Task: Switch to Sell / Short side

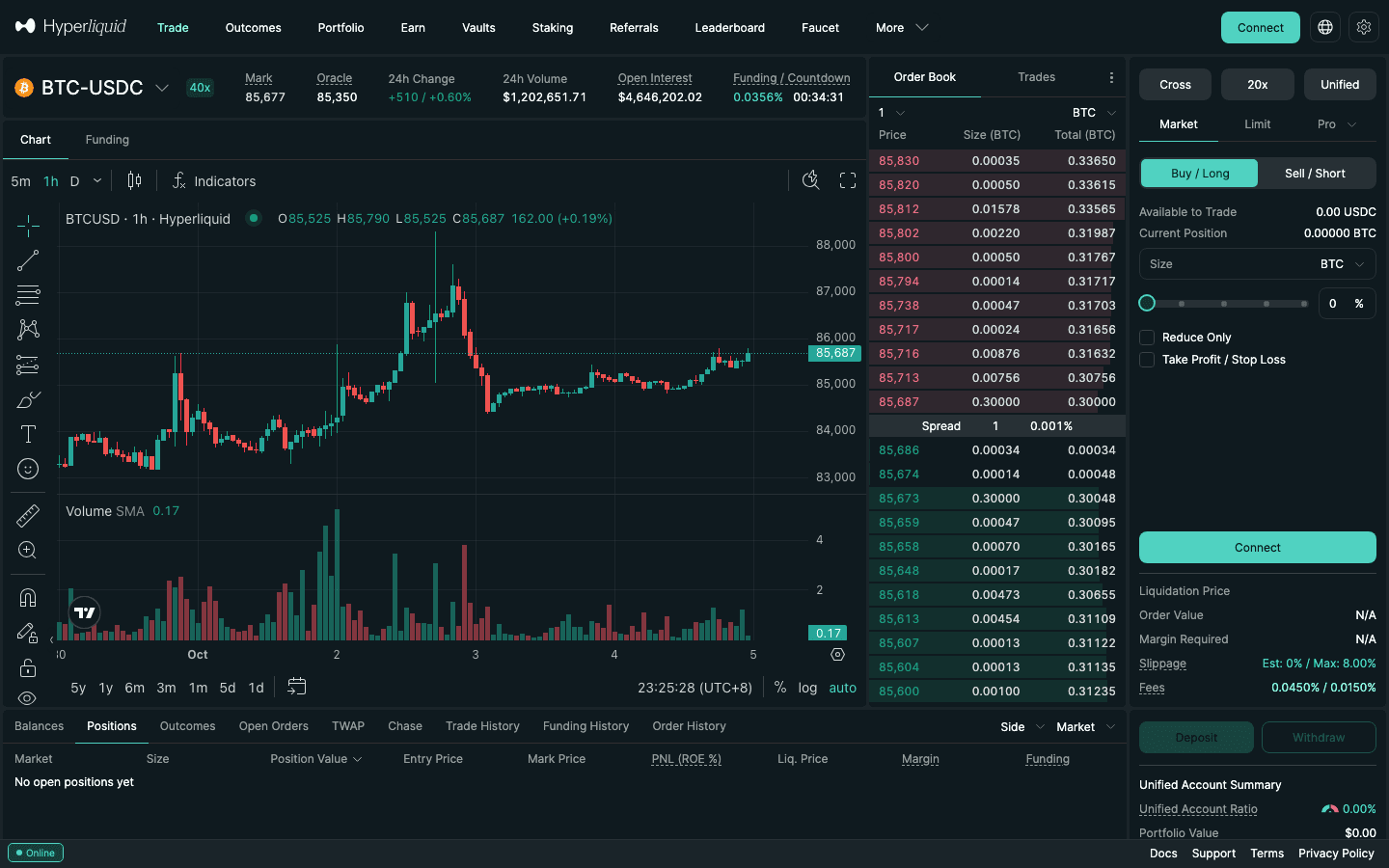Action: click(1315, 174)
